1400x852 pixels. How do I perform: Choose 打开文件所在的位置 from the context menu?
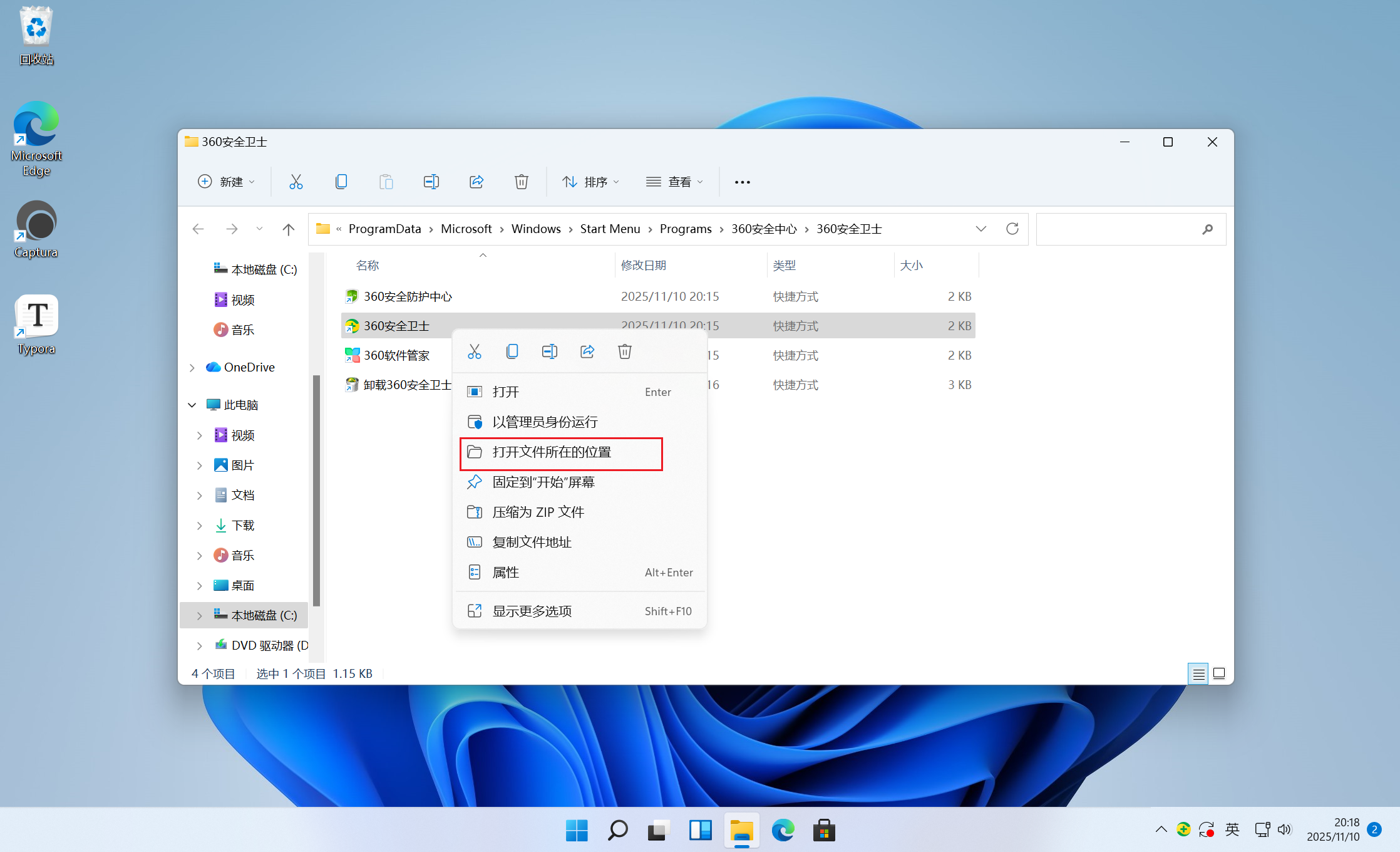click(551, 452)
